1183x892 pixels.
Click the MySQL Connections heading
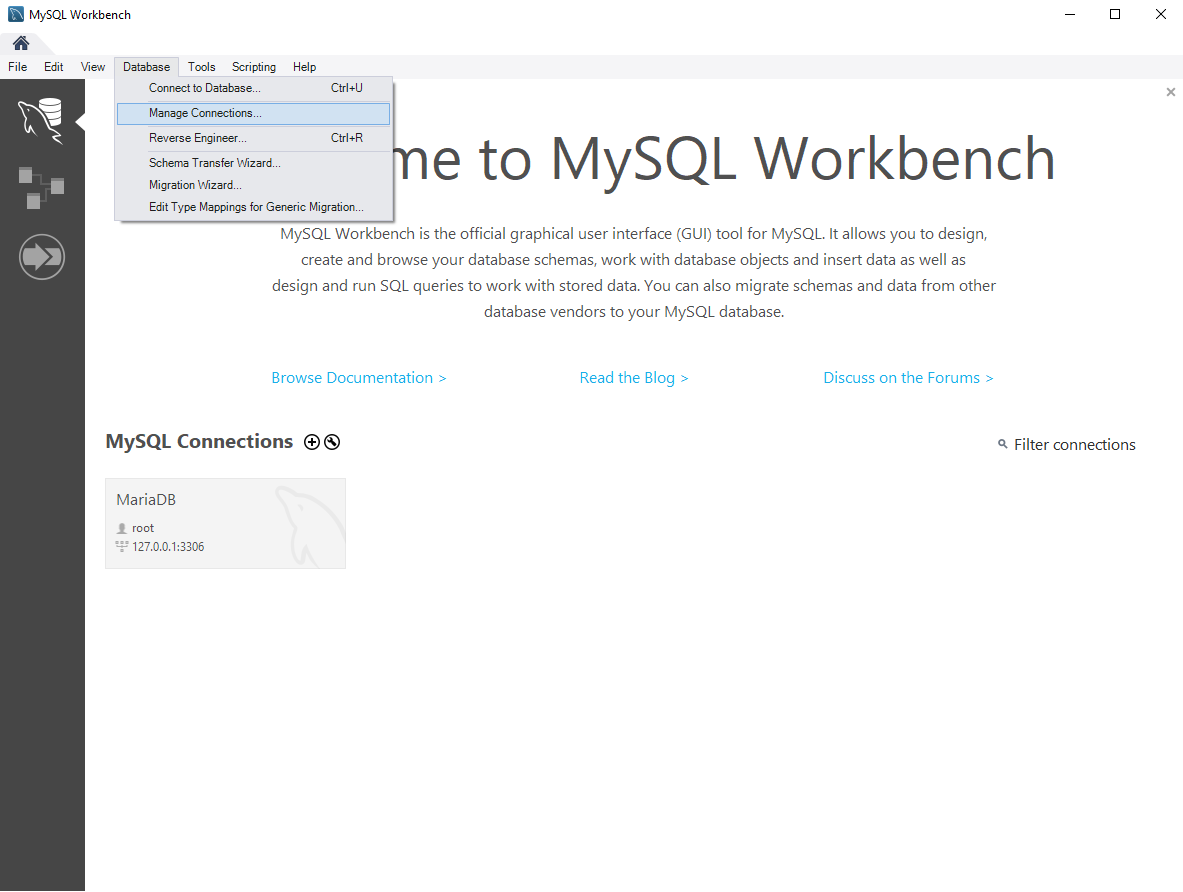coord(199,441)
